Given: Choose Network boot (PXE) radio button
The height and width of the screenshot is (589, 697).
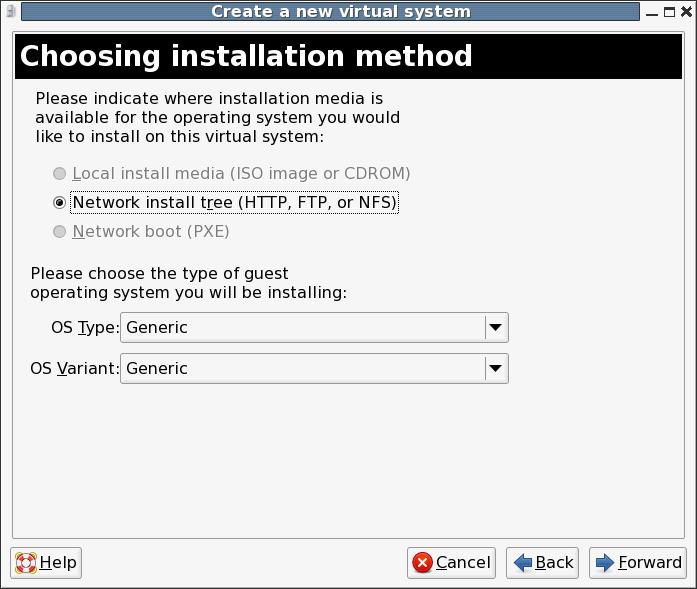Looking at the screenshot, I should pos(60,232).
